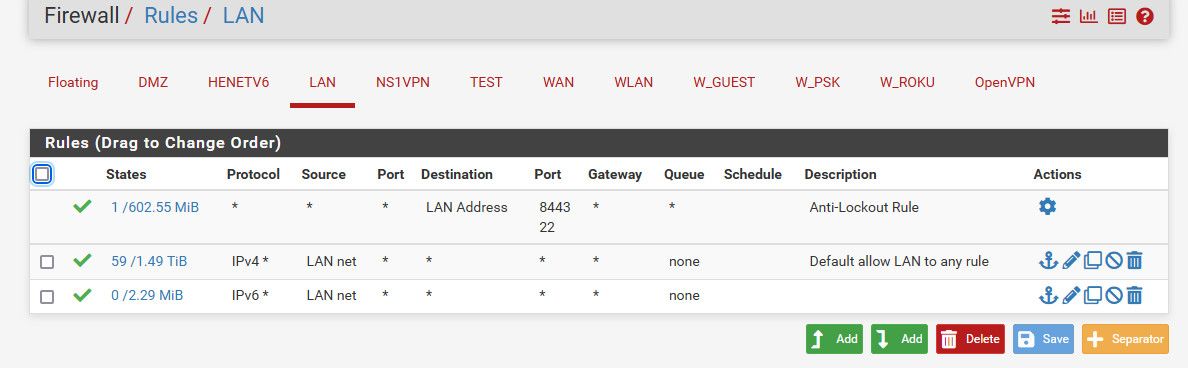
Task: Switch to the WAN tab
Action: (x=558, y=83)
